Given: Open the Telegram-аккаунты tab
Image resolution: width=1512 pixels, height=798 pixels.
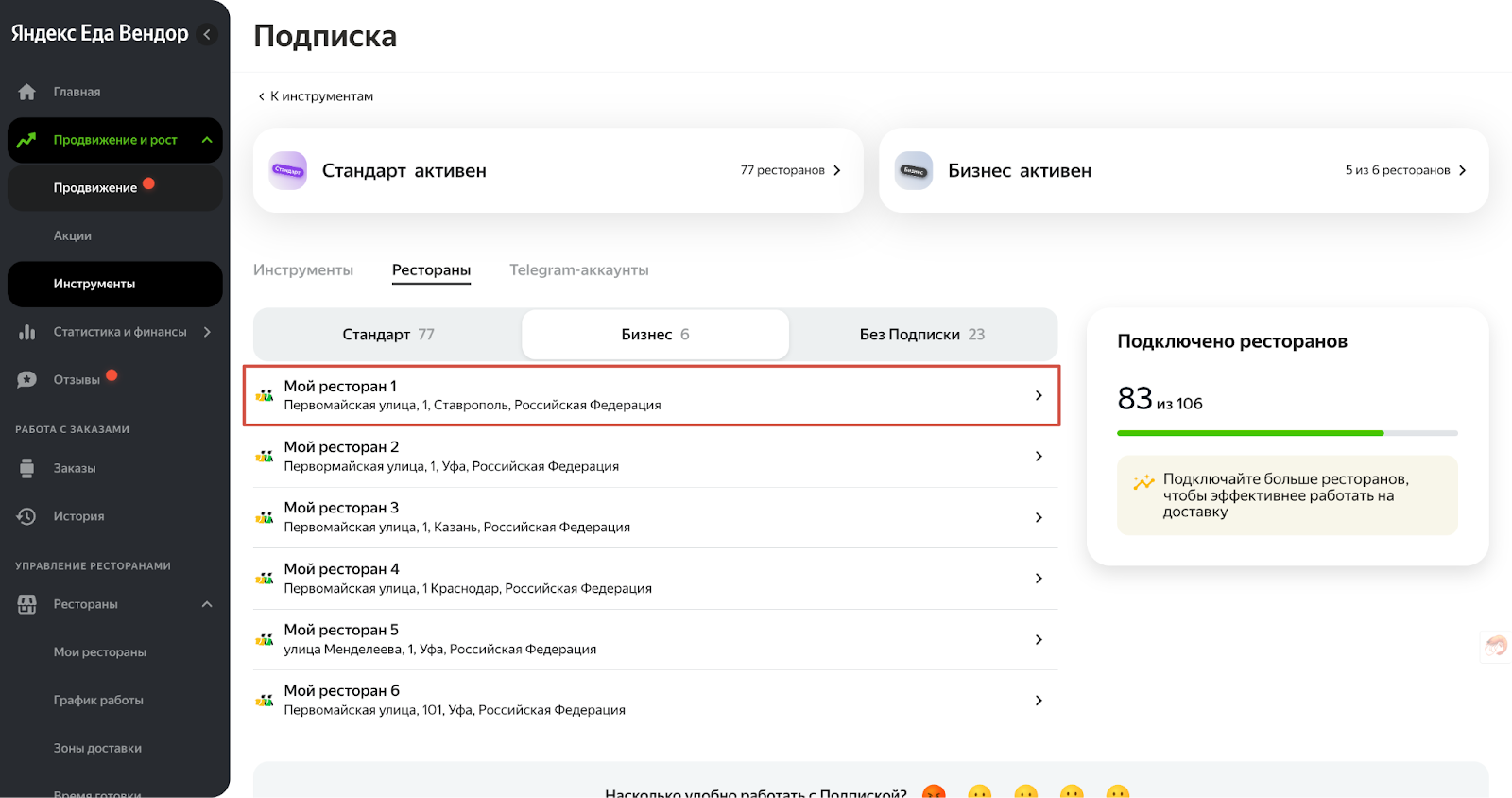Looking at the screenshot, I should (x=578, y=270).
